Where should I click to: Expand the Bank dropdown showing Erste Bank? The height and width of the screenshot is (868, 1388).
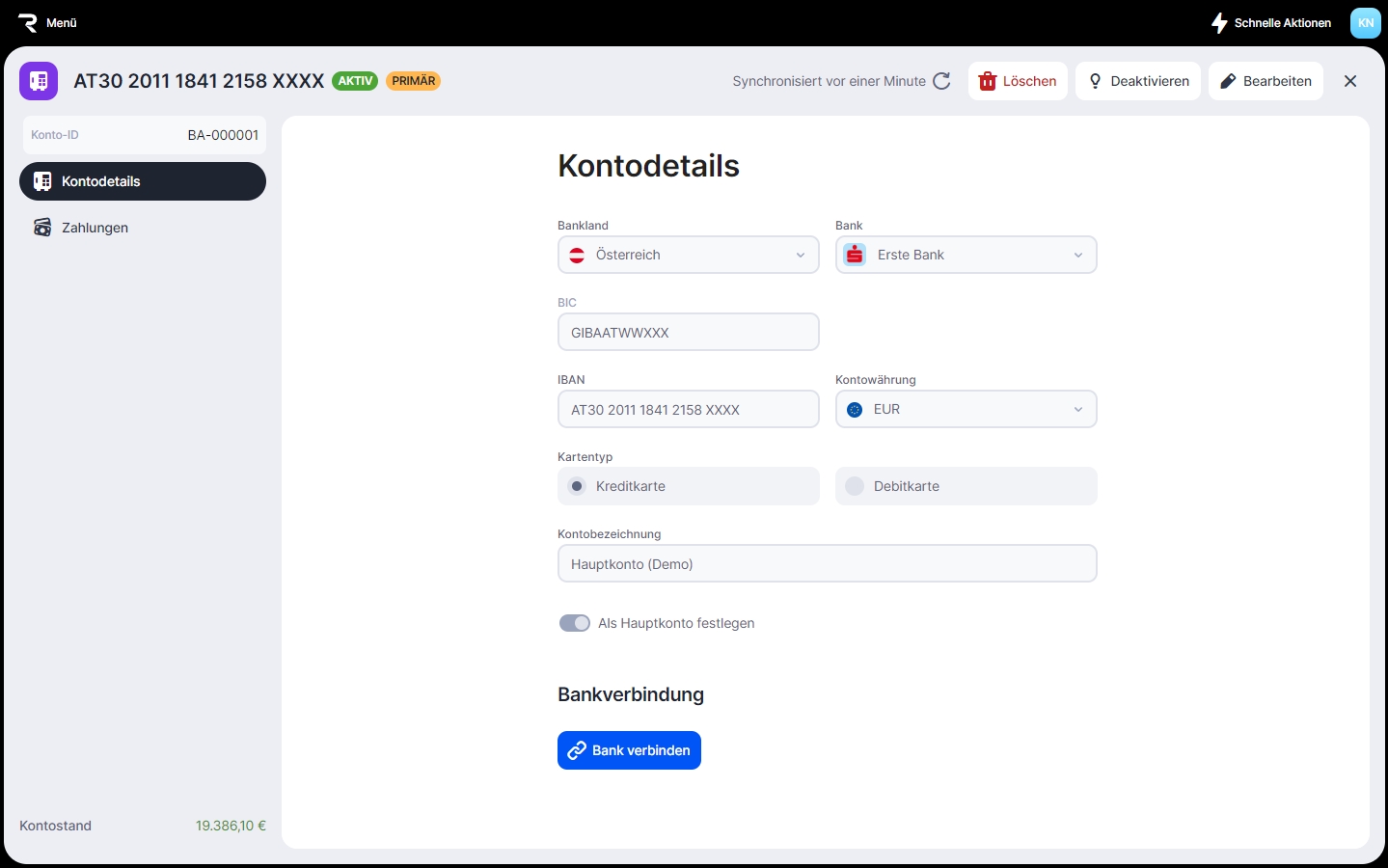point(966,255)
